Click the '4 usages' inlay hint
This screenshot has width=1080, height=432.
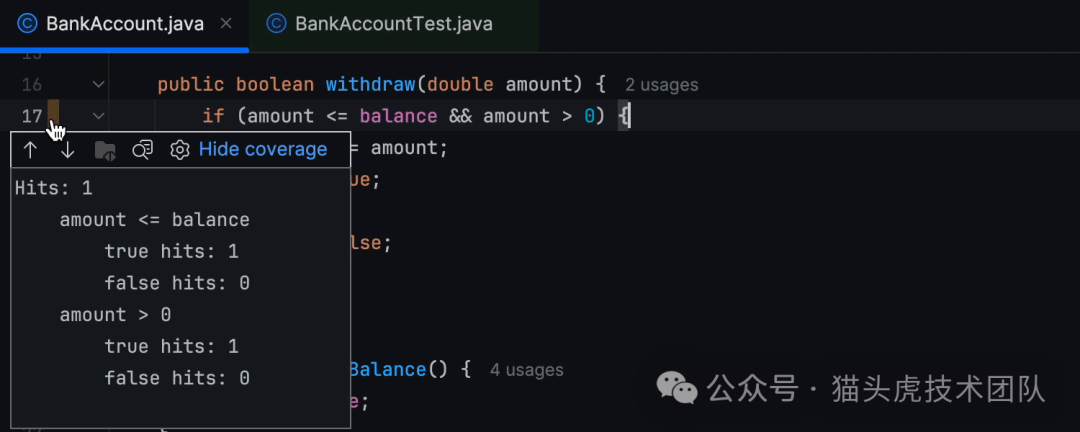click(526, 370)
